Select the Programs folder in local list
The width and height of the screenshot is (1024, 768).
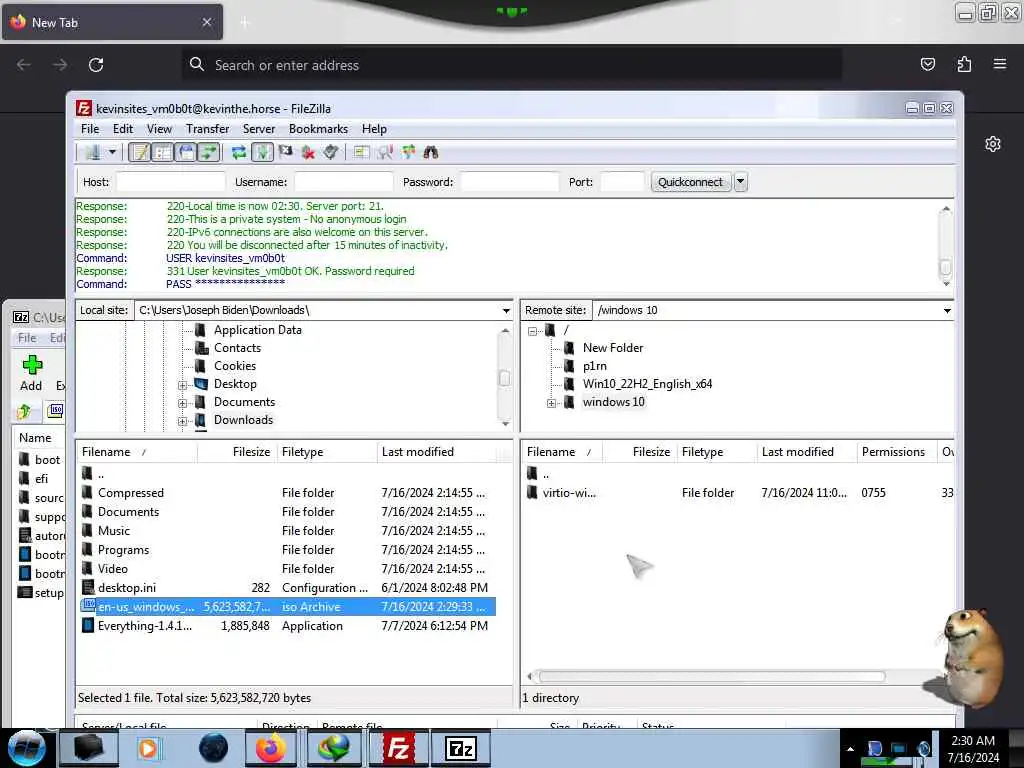(123, 550)
